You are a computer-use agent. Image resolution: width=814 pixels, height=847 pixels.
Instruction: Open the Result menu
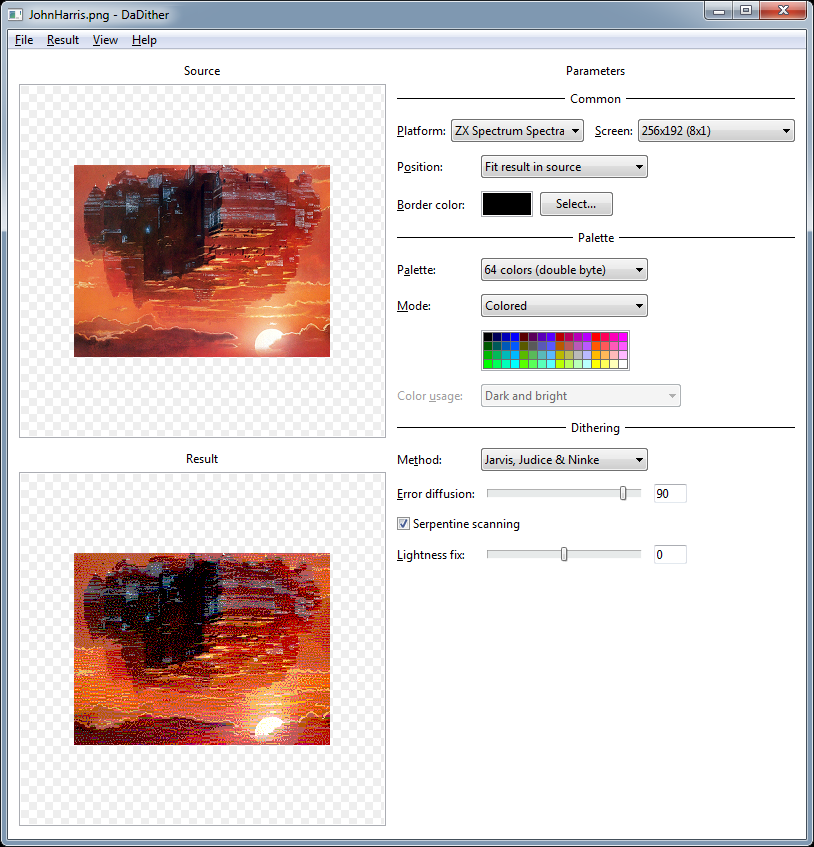[63, 40]
